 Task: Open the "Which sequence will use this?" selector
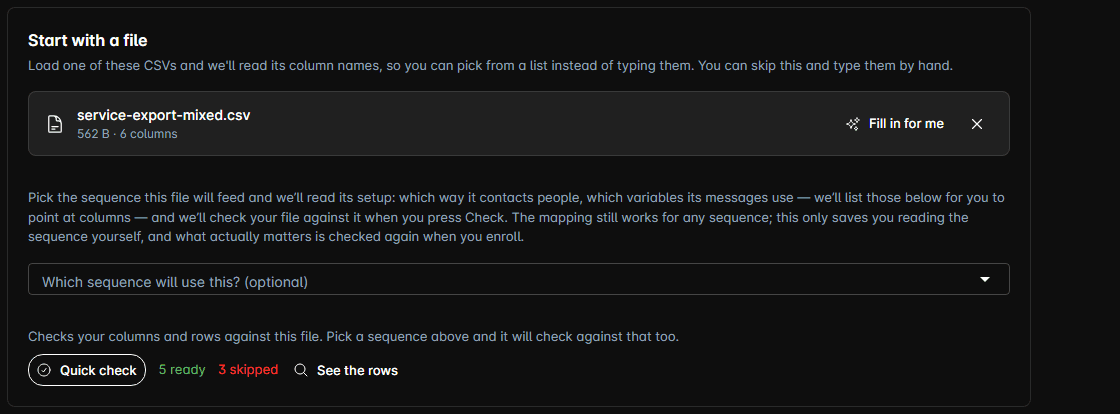click(x=519, y=279)
